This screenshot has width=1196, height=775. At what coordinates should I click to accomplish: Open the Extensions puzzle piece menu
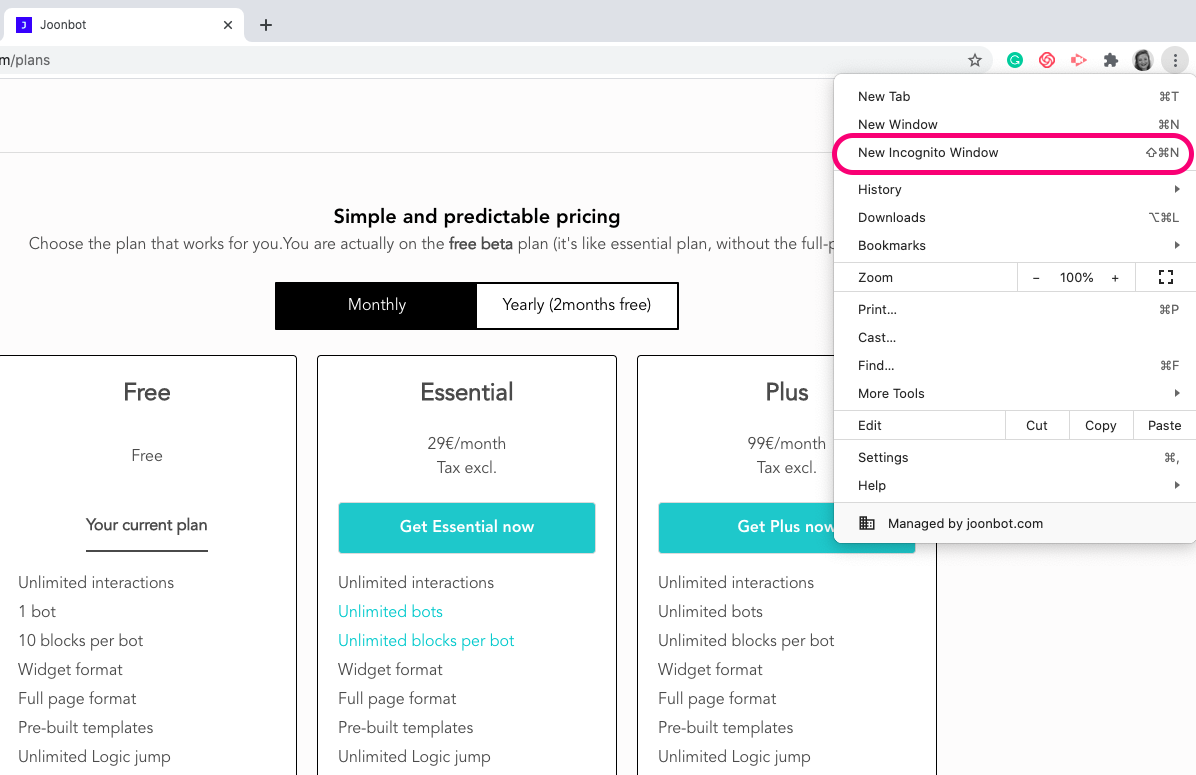click(1111, 60)
